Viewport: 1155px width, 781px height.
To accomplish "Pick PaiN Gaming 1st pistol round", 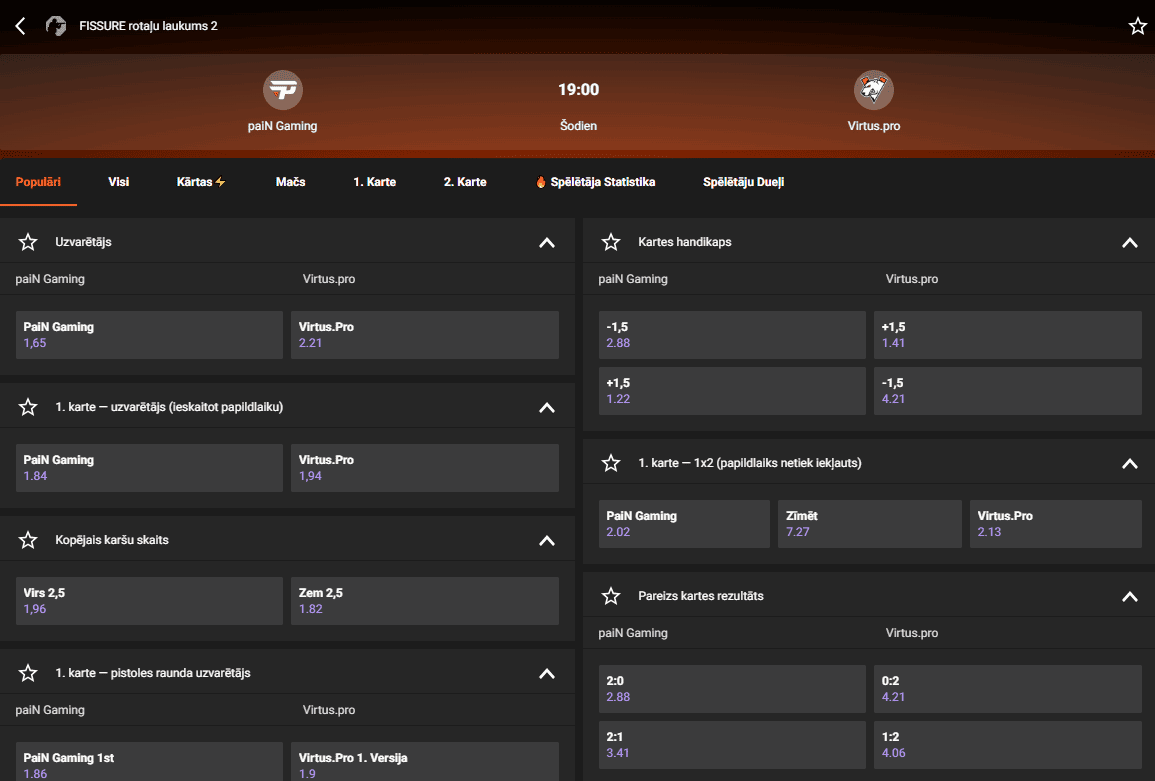I will pyautogui.click(x=150, y=762).
